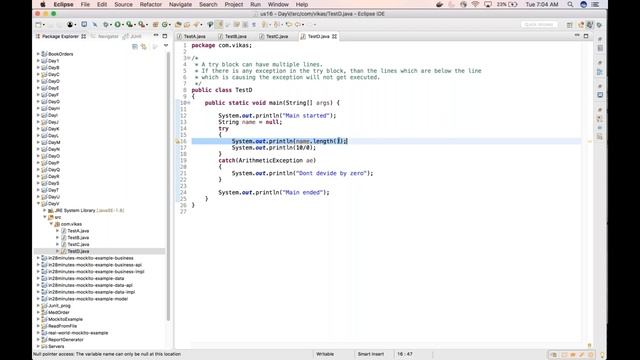The width and height of the screenshot is (640, 360).
Task: Click the green Run button in toolbar
Action: pos(117,25)
